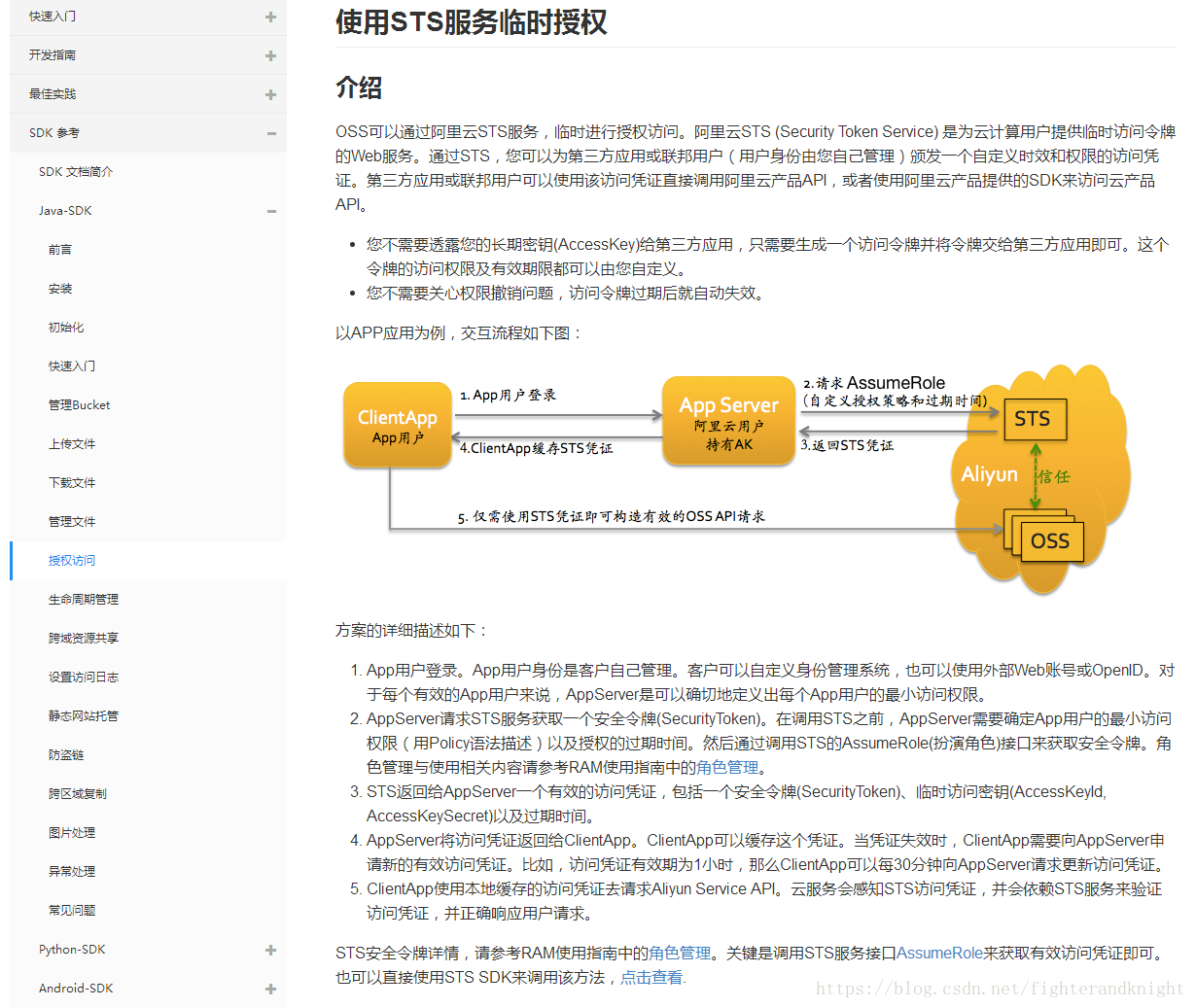The width and height of the screenshot is (1196, 1008).
Task: Open the 跨区域复制 page
Action: coord(78,794)
